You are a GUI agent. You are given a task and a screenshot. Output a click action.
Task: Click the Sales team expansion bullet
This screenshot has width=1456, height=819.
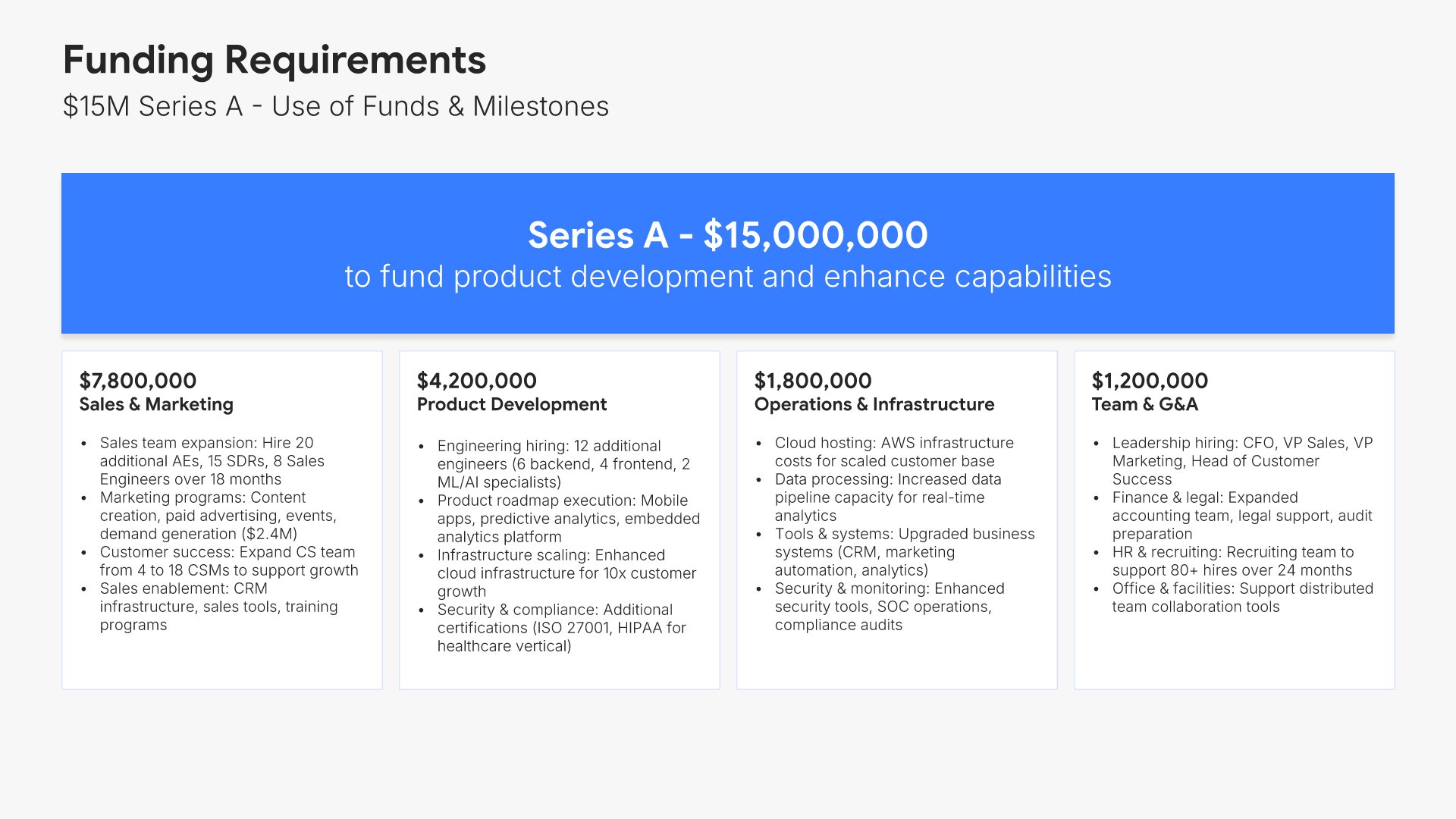click(x=212, y=461)
